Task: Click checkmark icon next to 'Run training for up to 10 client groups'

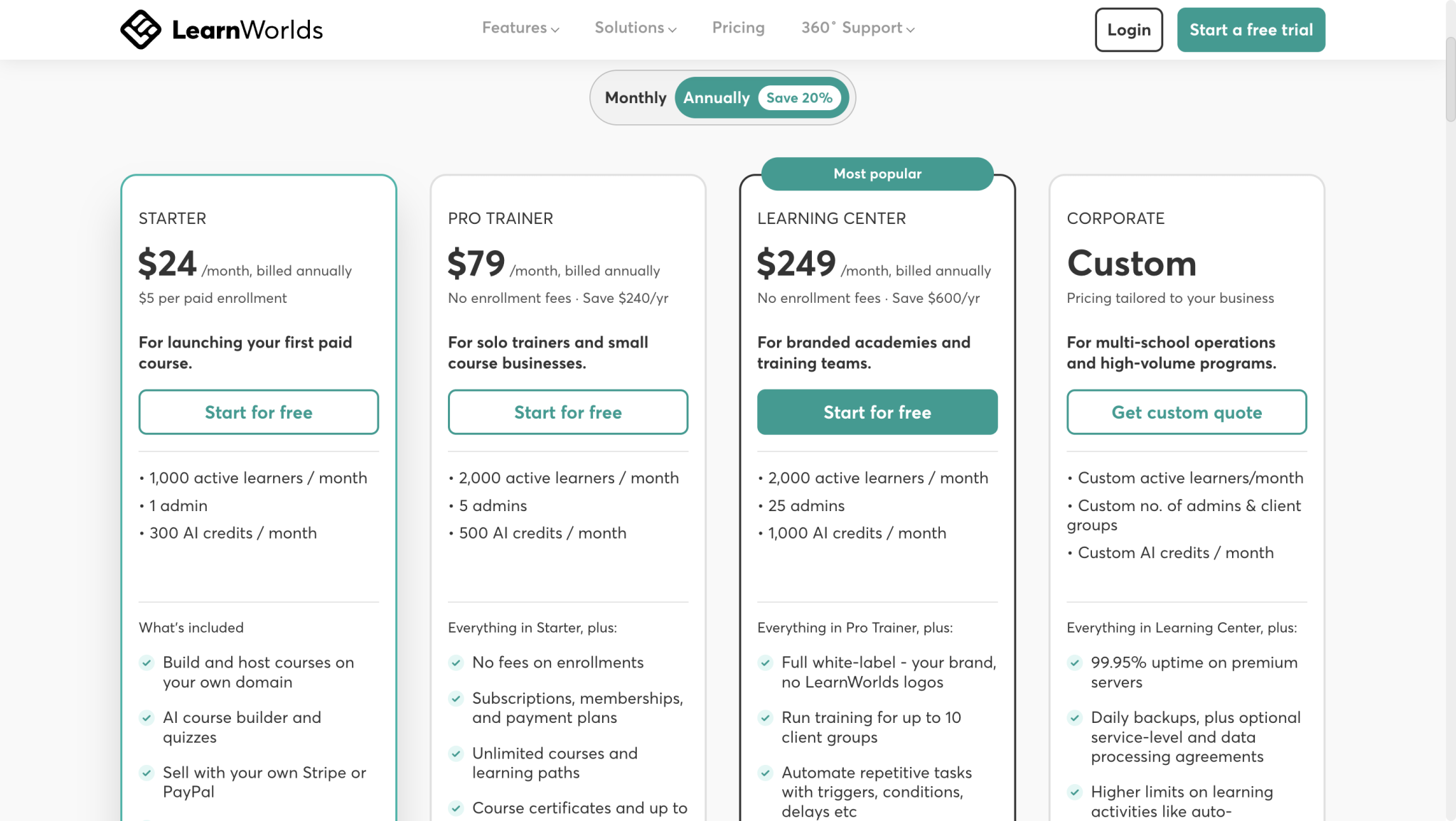Action: click(x=765, y=718)
